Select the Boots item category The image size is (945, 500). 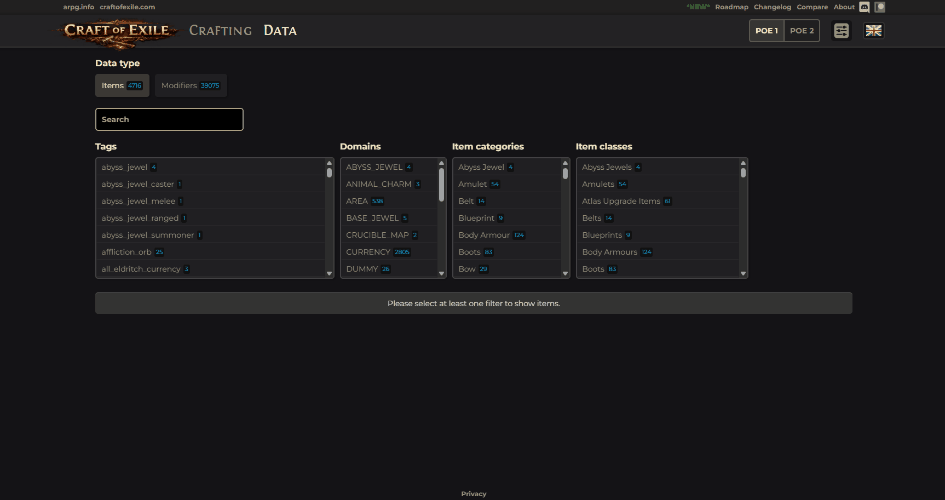507,252
